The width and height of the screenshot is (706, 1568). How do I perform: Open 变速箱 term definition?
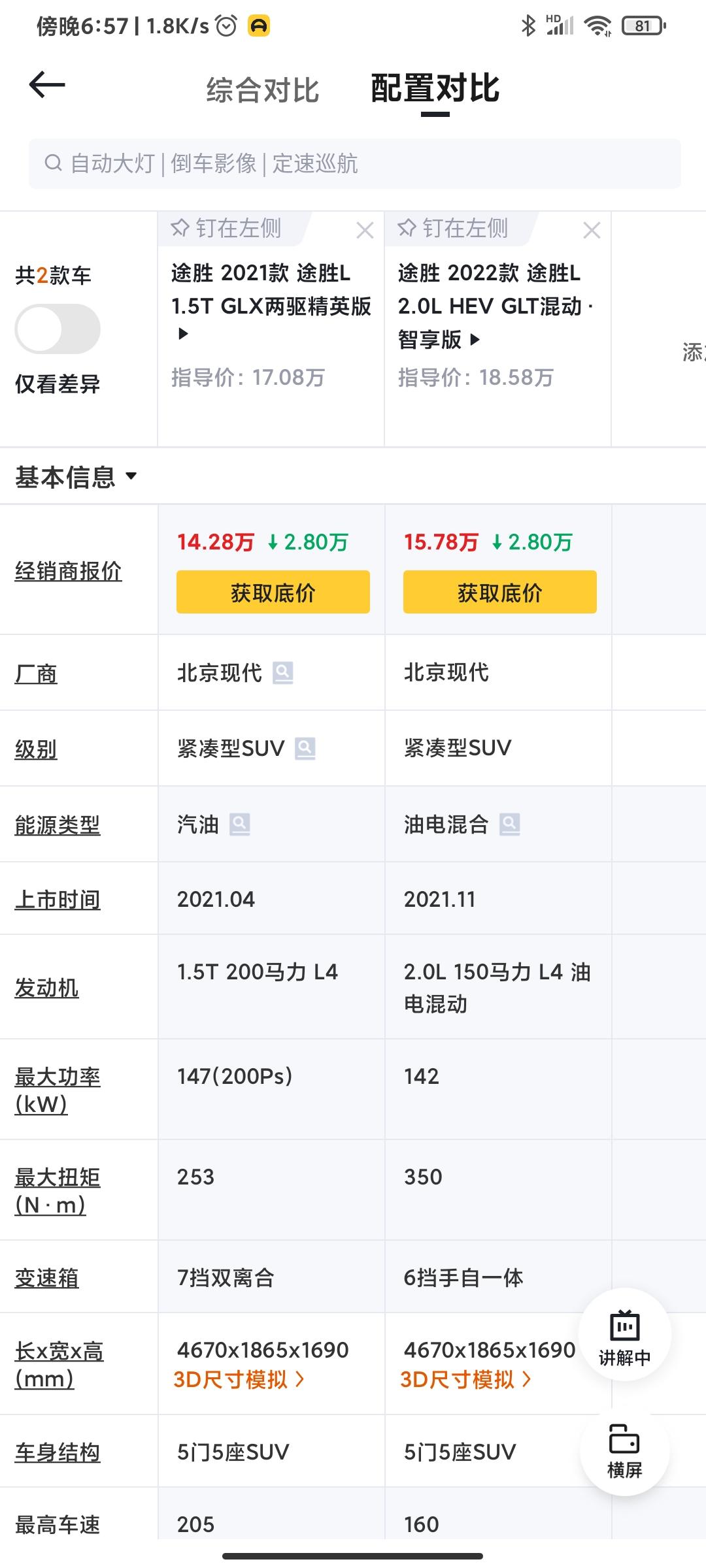click(46, 1277)
